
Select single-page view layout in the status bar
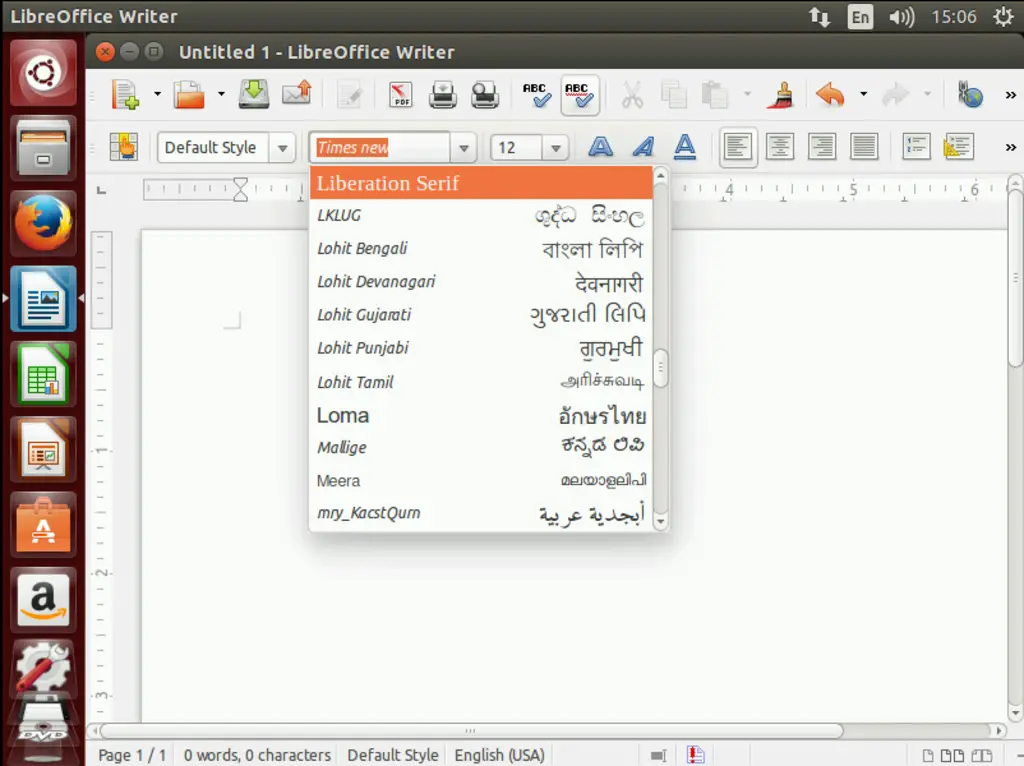tap(927, 756)
